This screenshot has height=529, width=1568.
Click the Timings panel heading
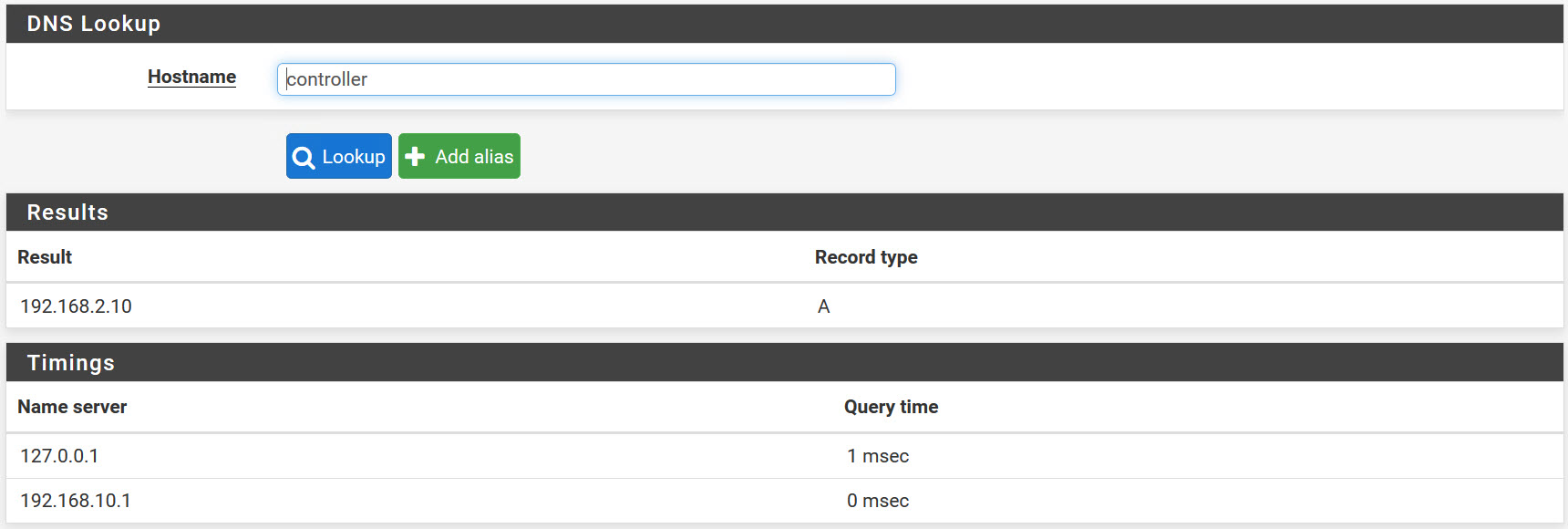(x=71, y=363)
